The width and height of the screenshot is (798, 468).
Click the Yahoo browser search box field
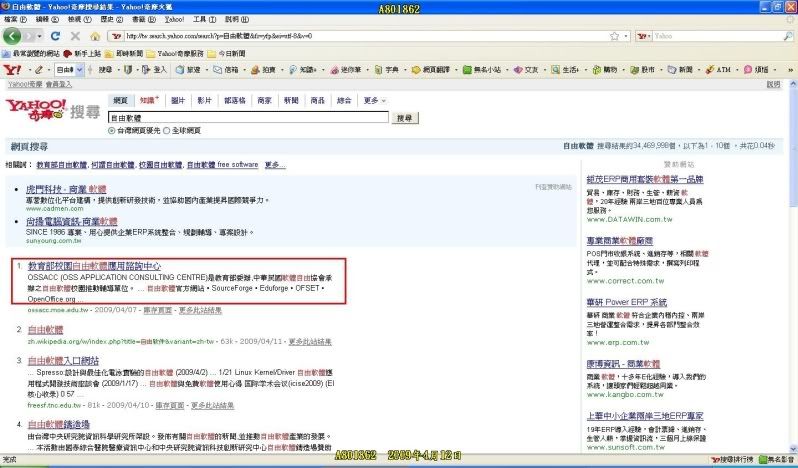(717, 36)
